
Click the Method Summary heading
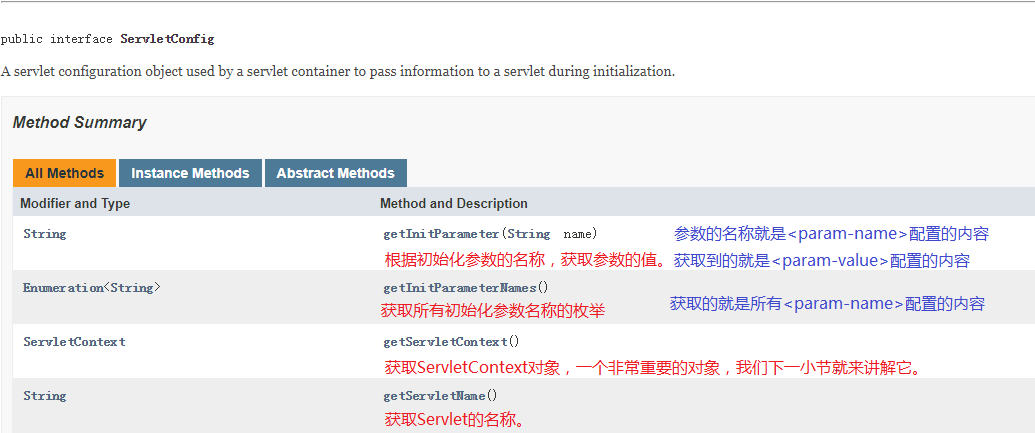click(79, 123)
